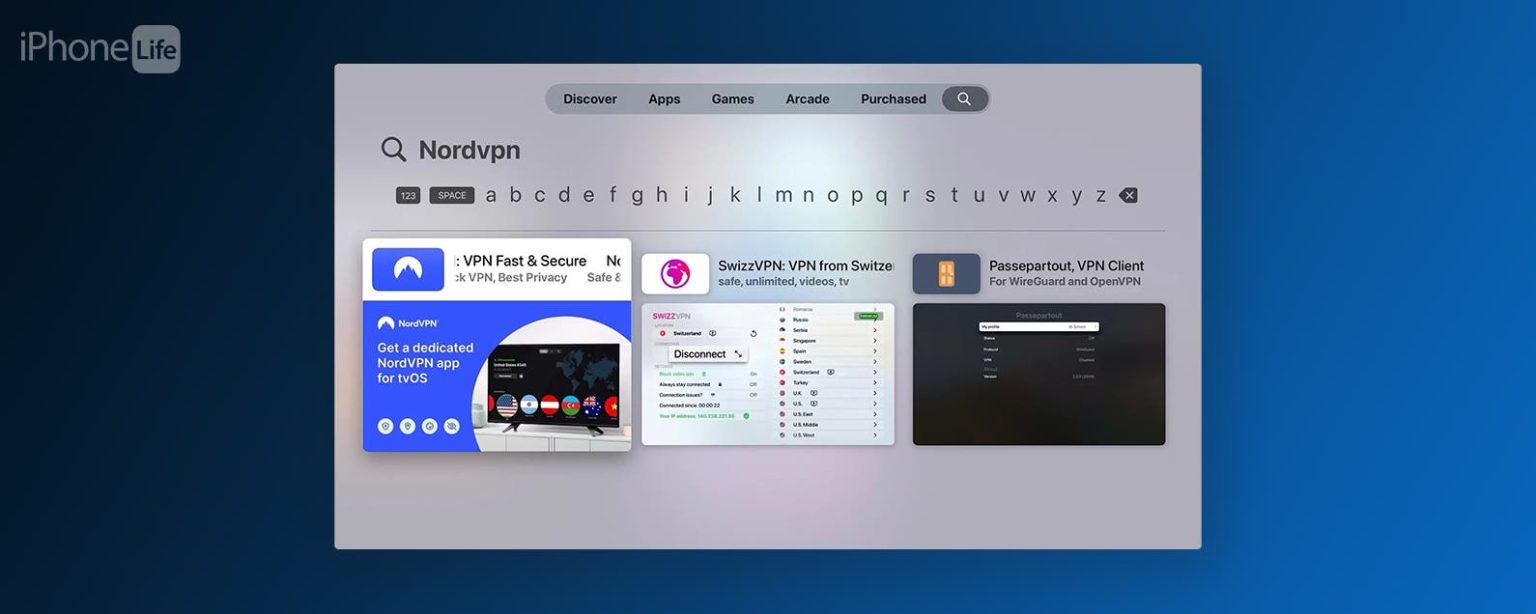Screen dimensions: 1536x614
Task: Select letter w on keyboard
Action: pyautogui.click(x=1027, y=196)
